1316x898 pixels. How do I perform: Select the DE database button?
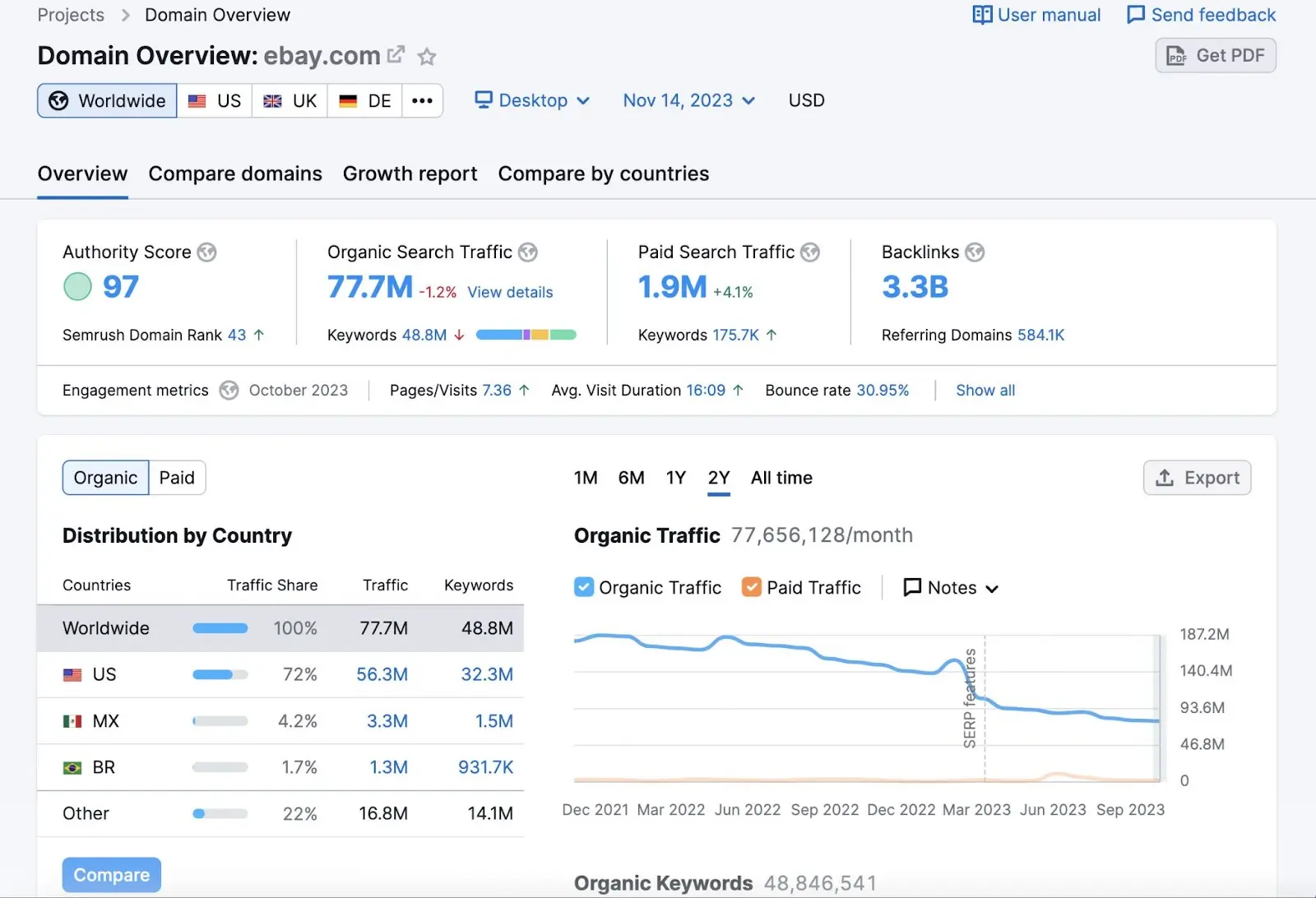click(365, 100)
